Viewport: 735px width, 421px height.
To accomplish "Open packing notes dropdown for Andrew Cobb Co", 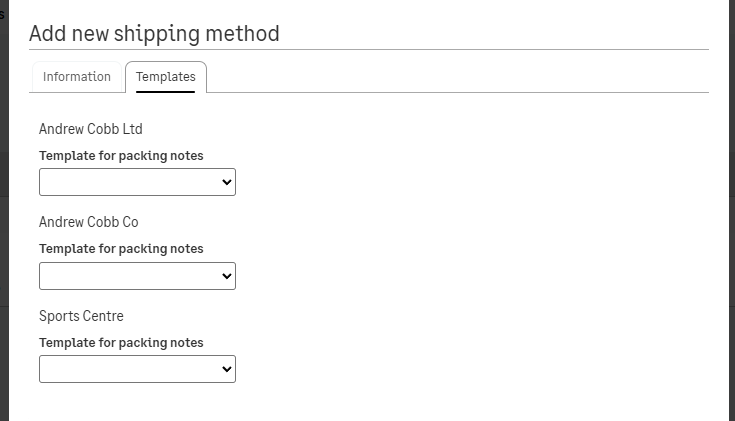I will tap(137, 276).
